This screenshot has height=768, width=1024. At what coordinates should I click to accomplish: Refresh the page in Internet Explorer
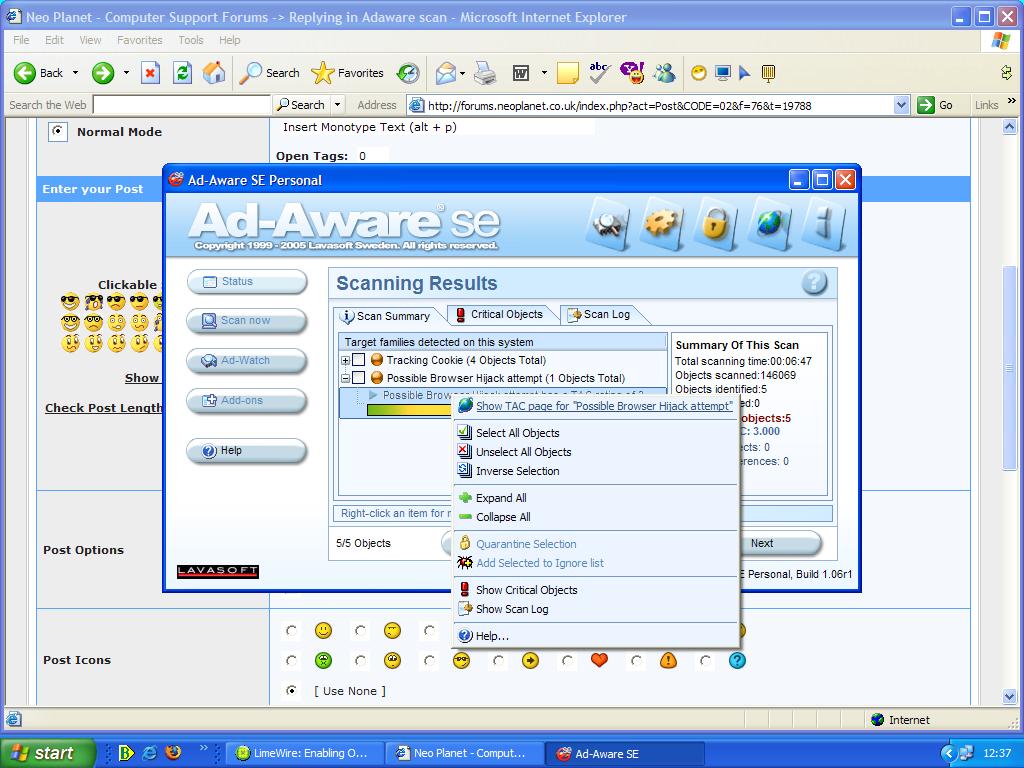point(182,72)
